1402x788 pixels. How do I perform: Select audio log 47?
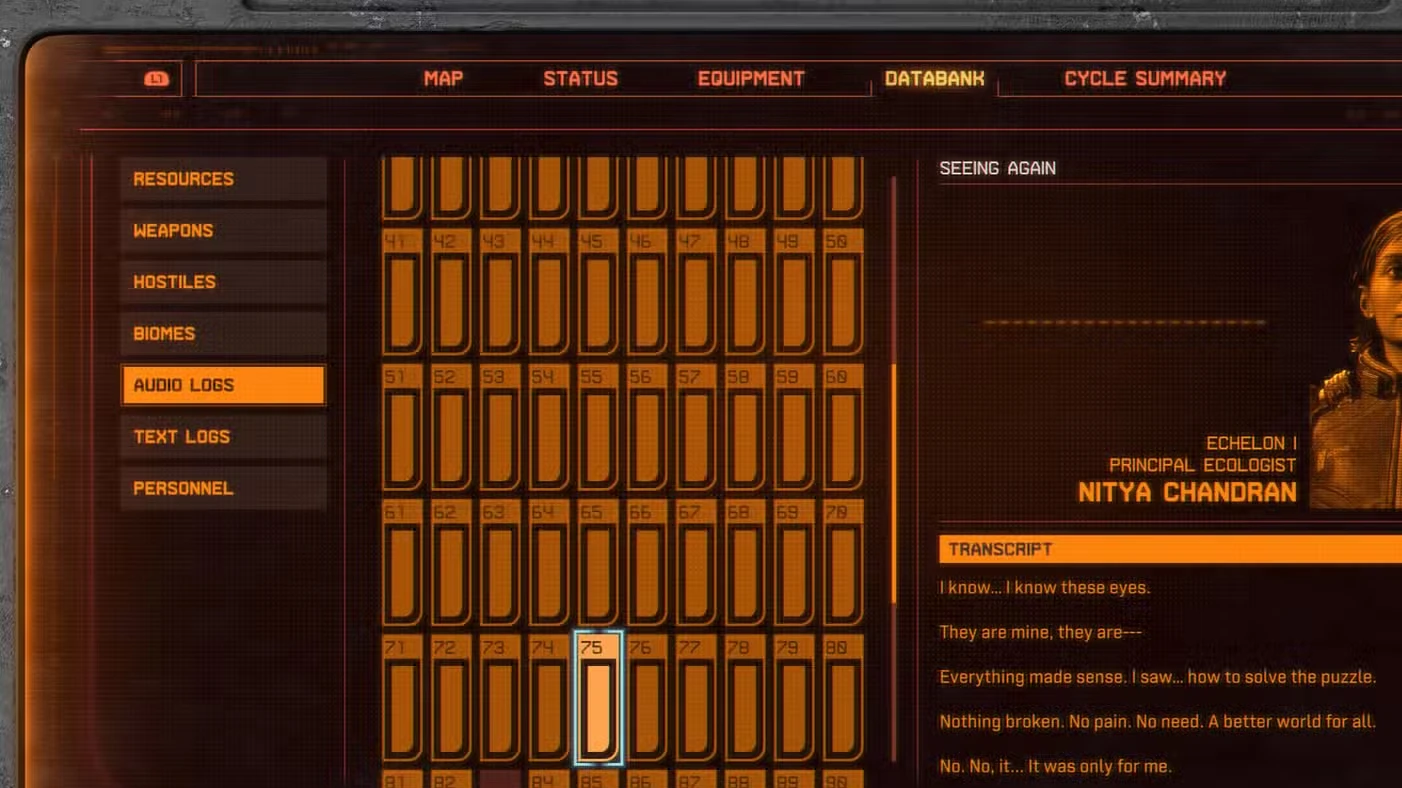tap(696, 292)
